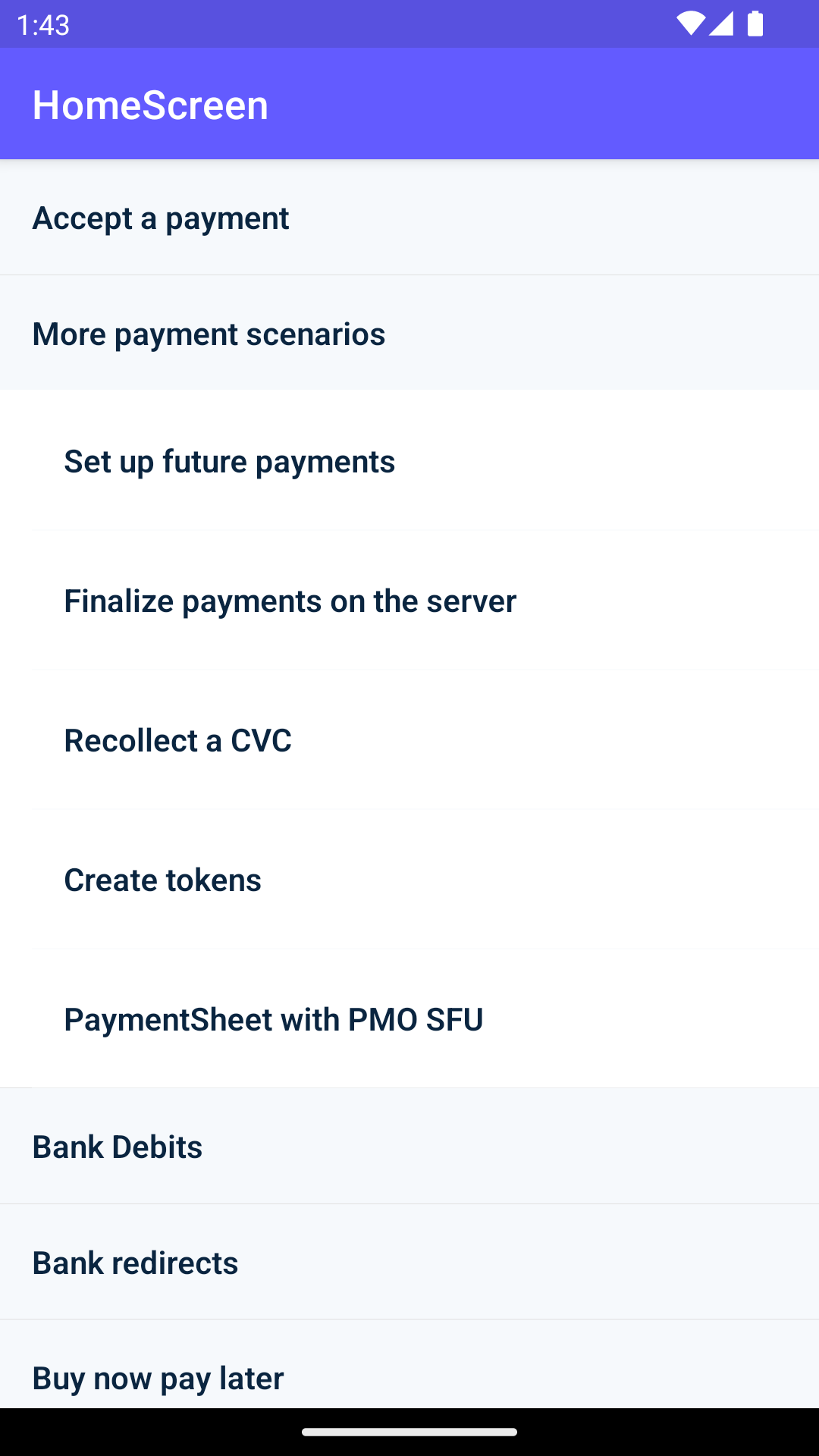Tap blank row space beside Bank Debits label
The image size is (819, 1456).
pos(531,1147)
